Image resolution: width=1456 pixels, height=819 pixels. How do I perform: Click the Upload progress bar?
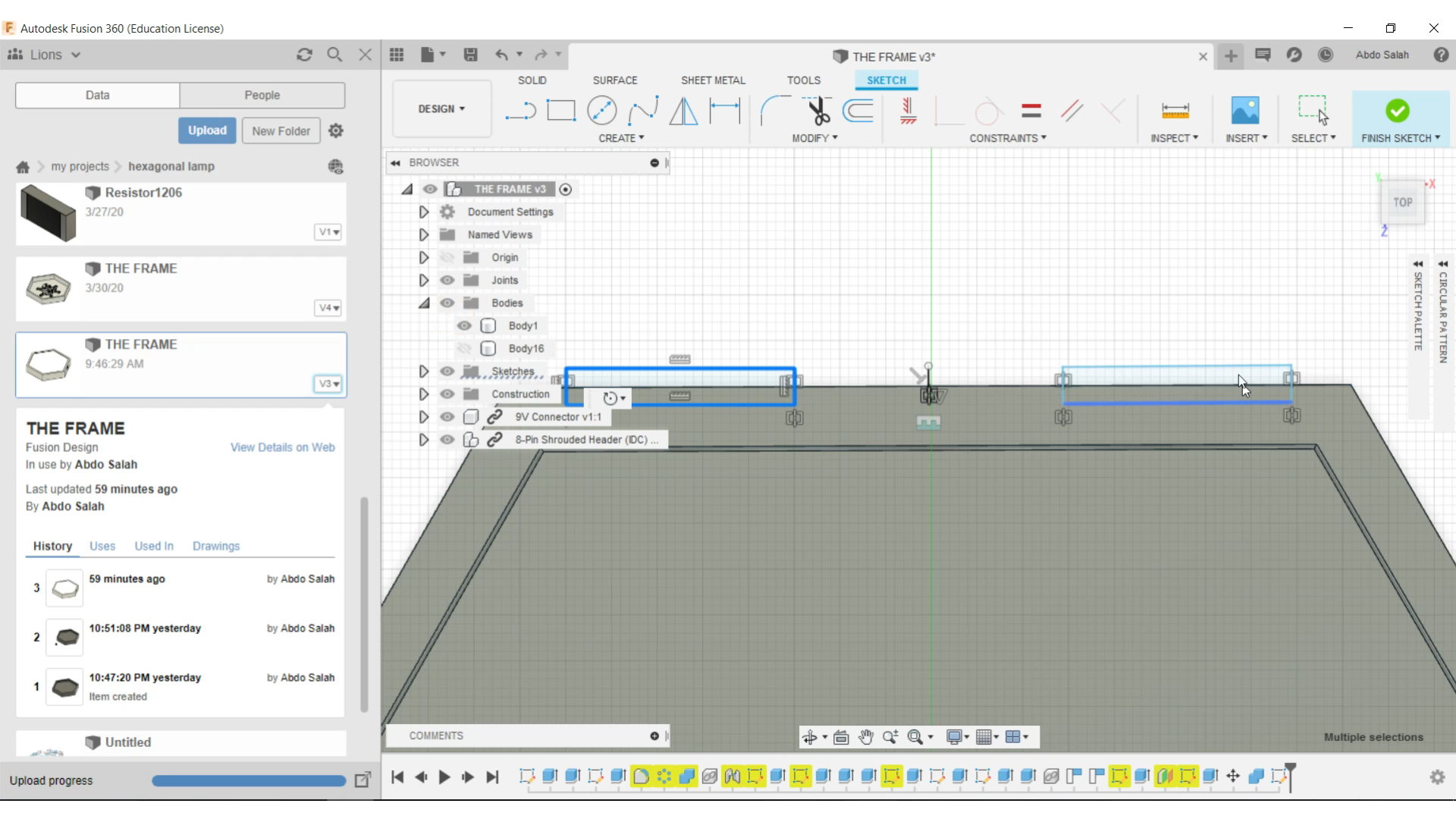pyautogui.click(x=248, y=780)
